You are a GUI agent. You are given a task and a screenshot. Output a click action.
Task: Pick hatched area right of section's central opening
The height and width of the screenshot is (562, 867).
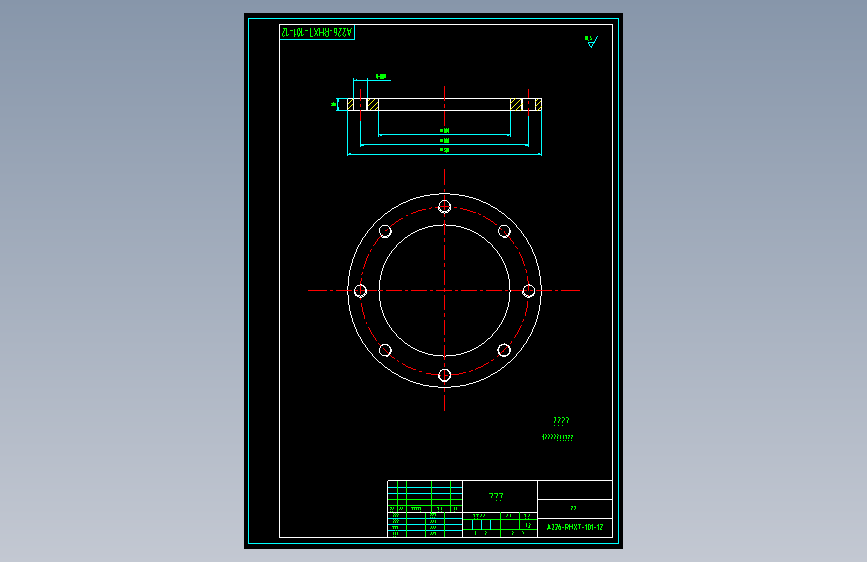[516, 105]
